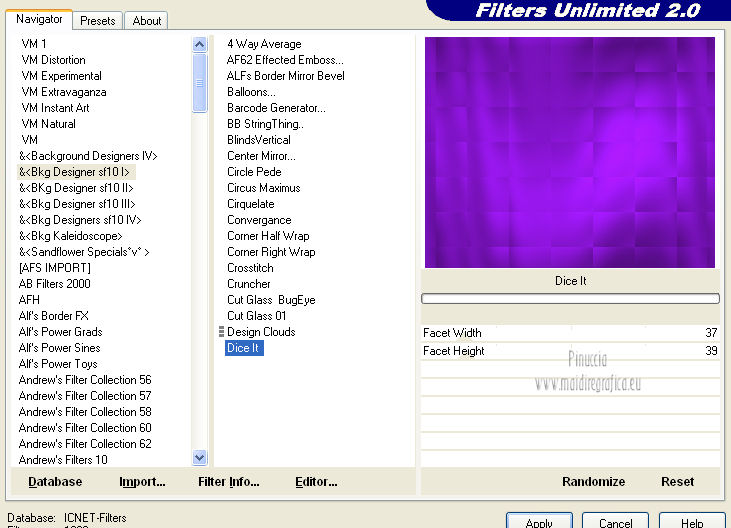Screen dimensions: 731x528
Task: Click the purple filter preview image
Action: [x=570, y=152]
